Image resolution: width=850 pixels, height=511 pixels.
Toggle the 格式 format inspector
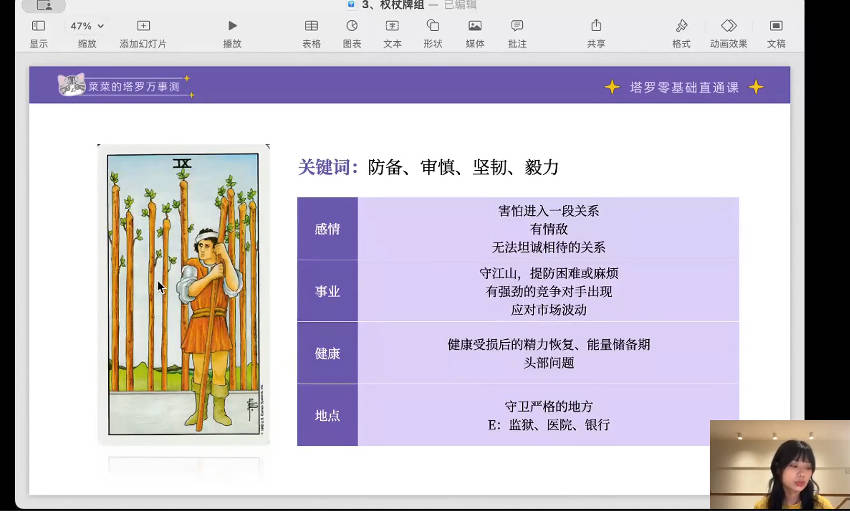[681, 26]
